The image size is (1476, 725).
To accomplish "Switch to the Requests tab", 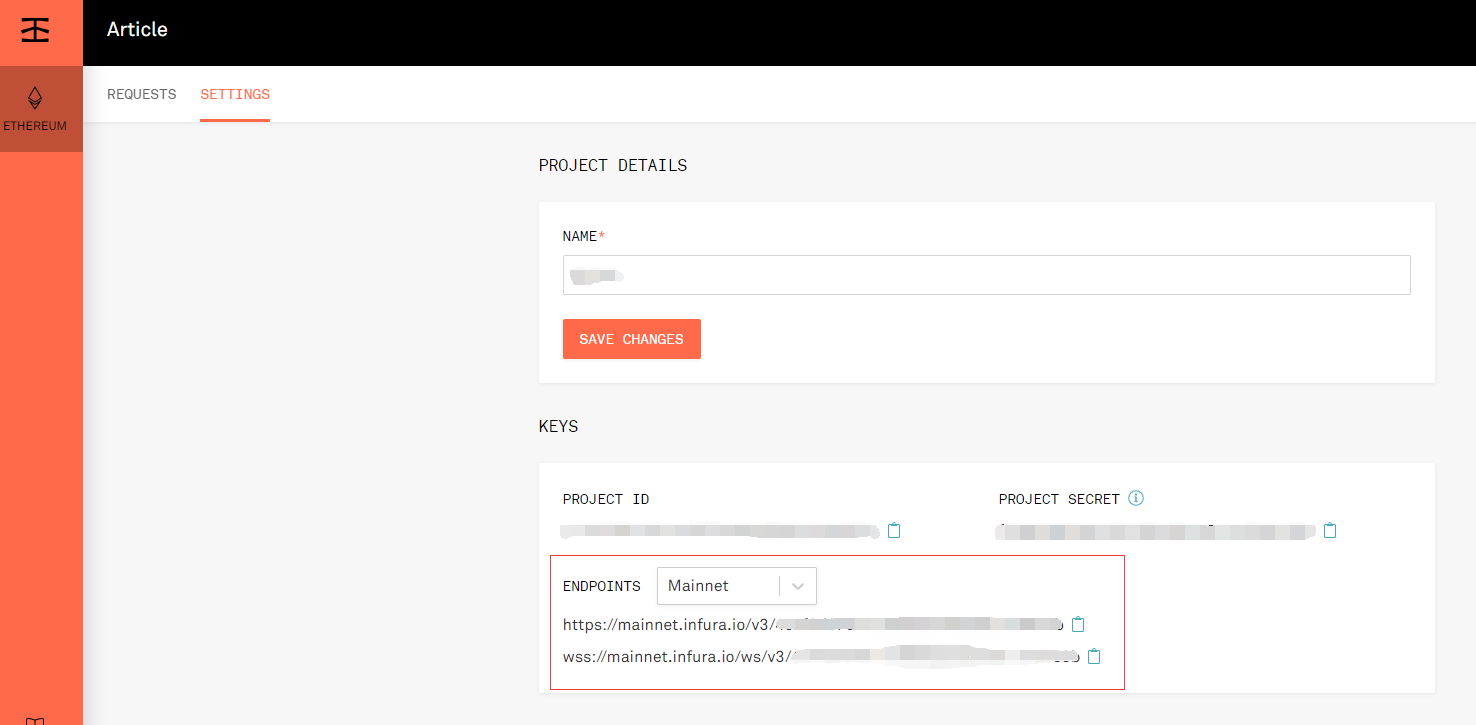I will click(141, 94).
